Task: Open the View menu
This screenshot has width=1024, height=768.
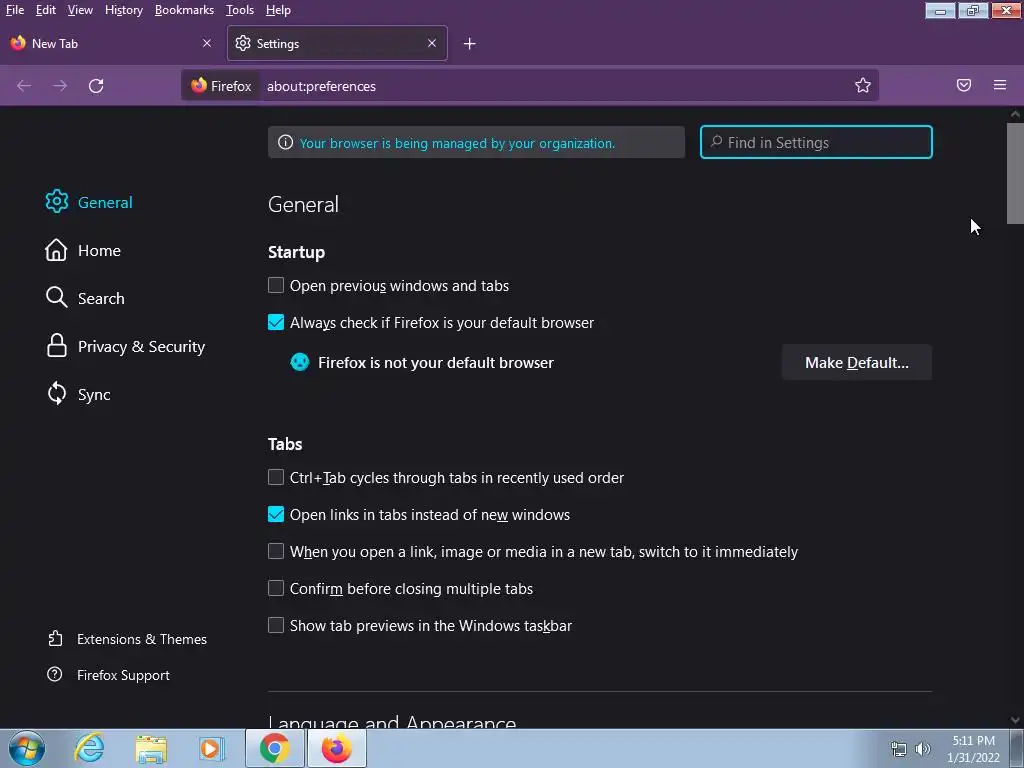Action: tap(80, 10)
